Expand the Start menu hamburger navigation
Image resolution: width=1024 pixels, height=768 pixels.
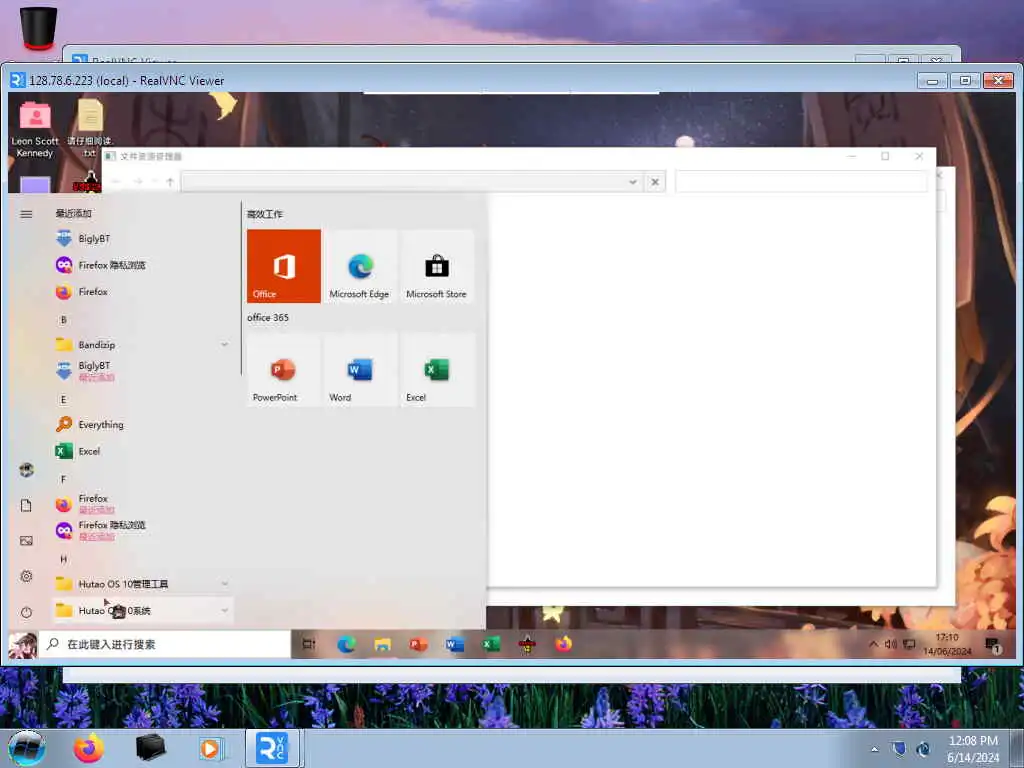pos(26,214)
